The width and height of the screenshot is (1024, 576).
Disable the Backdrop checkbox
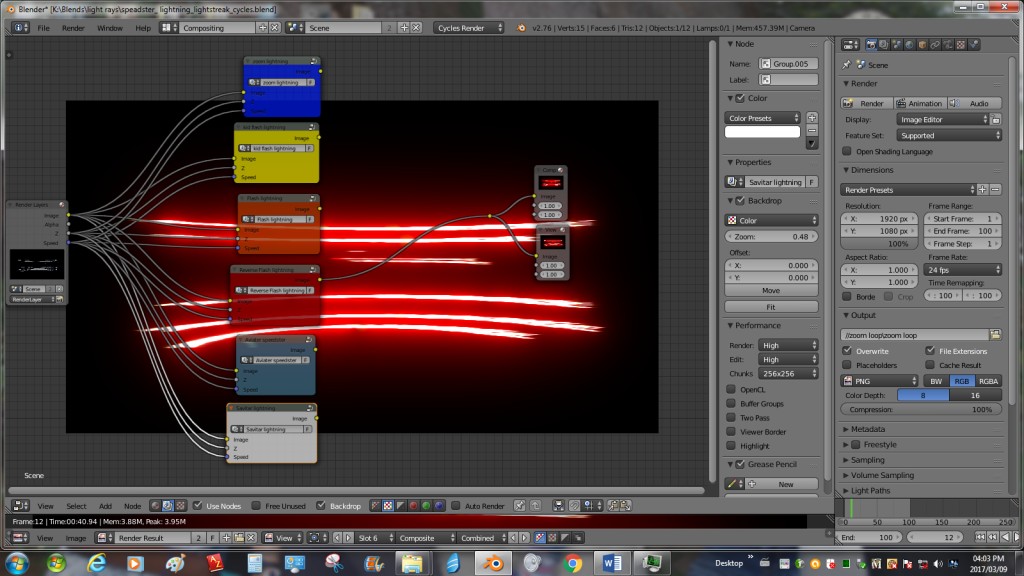pos(320,506)
